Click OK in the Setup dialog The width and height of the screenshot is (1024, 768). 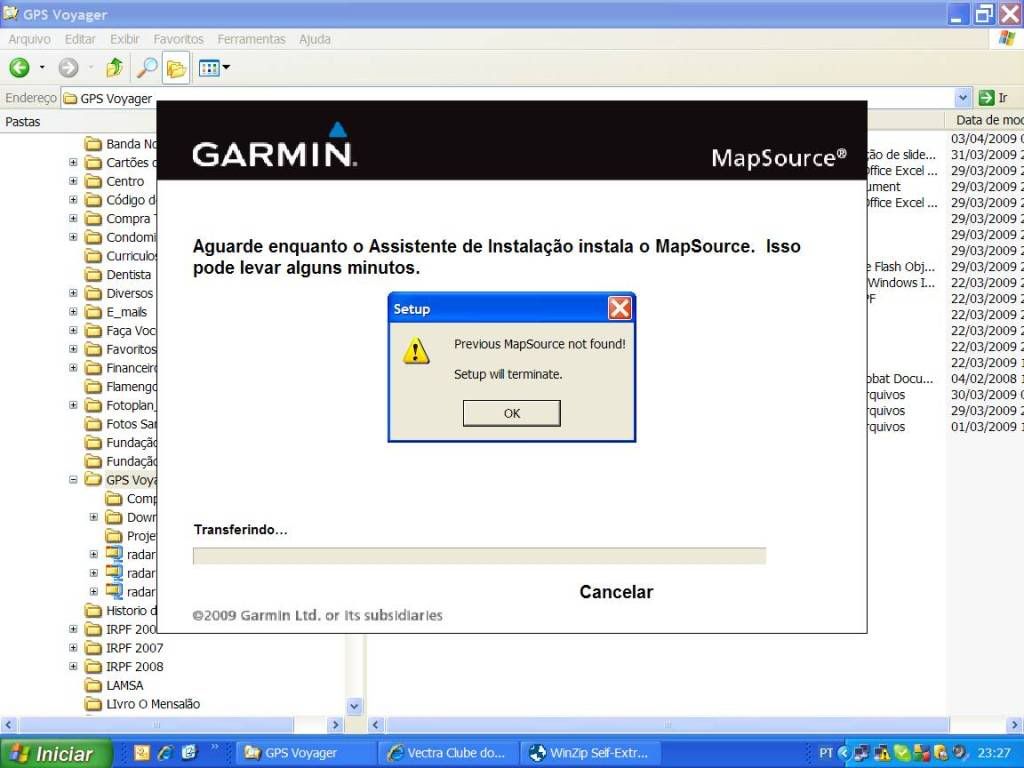point(511,413)
